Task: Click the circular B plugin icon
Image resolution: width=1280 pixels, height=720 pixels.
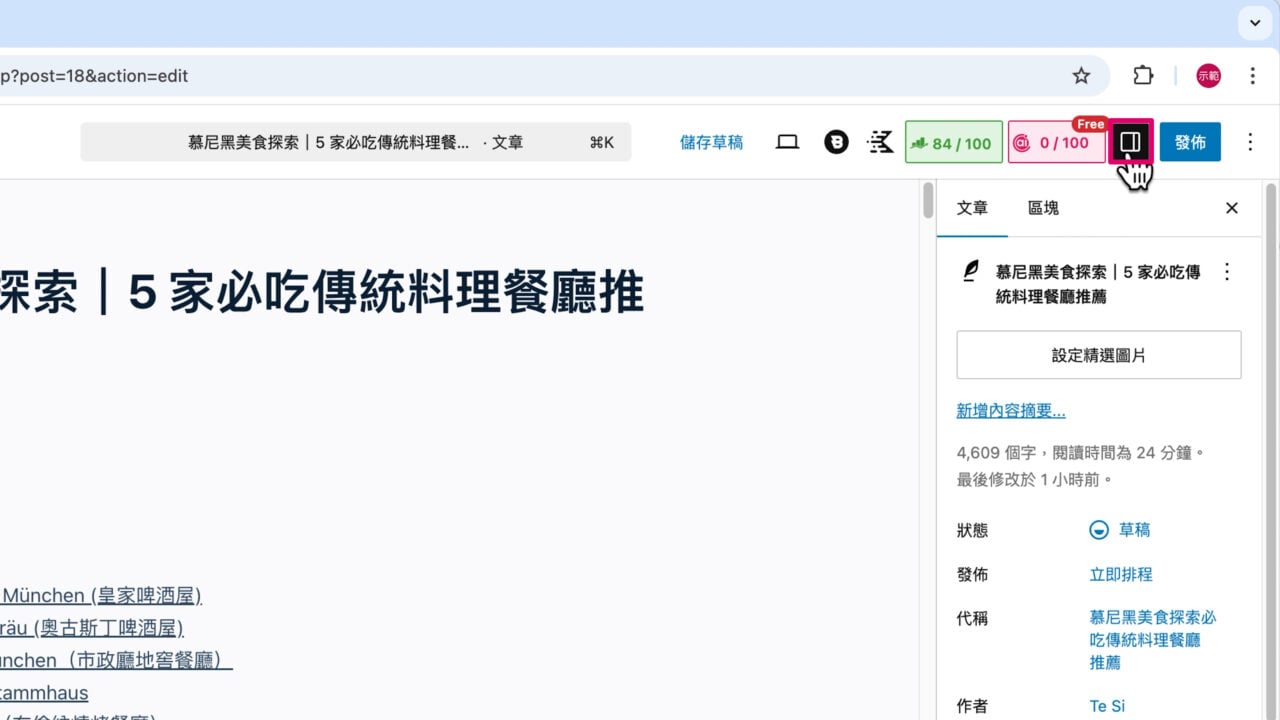Action: tap(836, 142)
